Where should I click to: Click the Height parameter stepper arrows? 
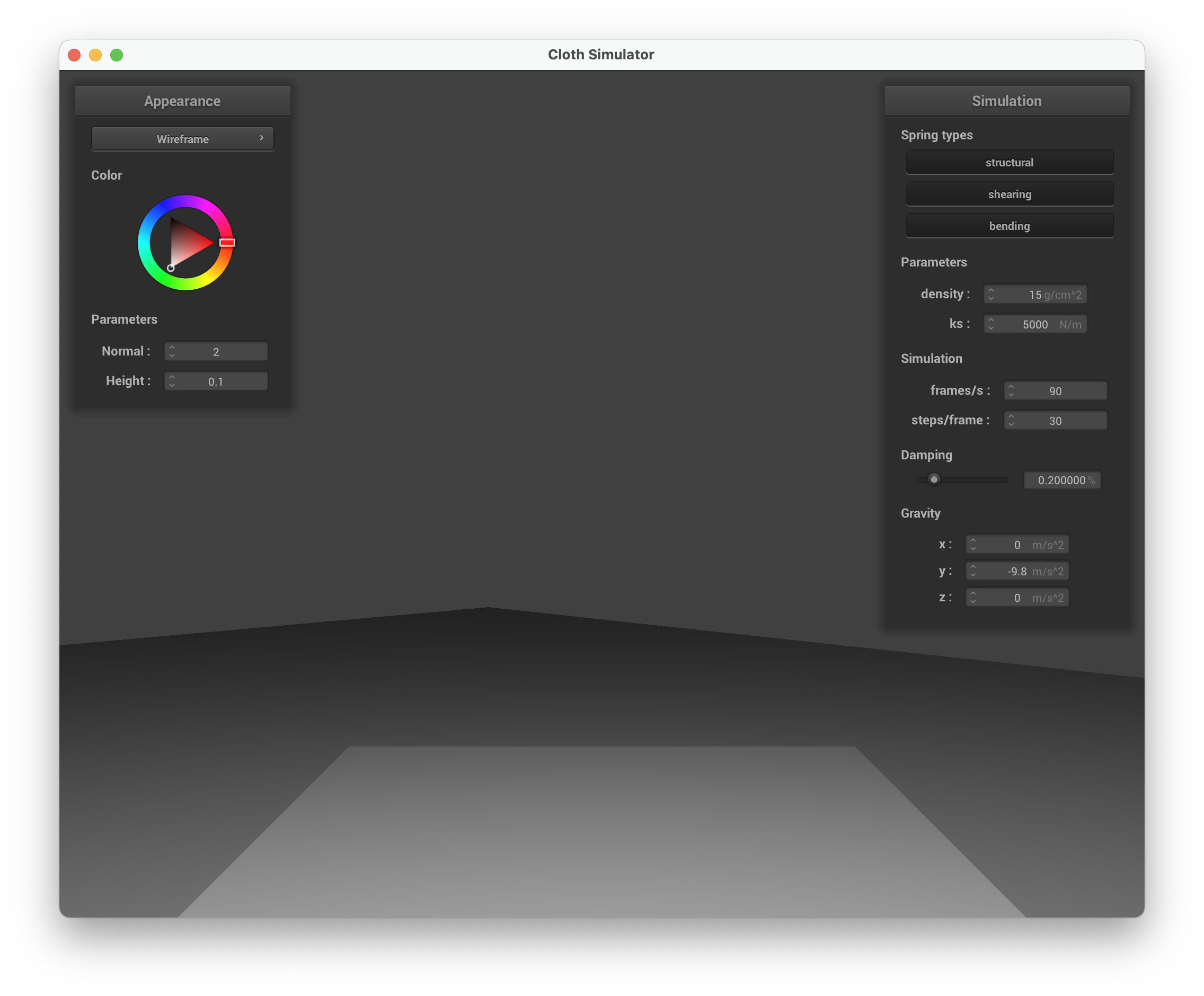[171, 381]
